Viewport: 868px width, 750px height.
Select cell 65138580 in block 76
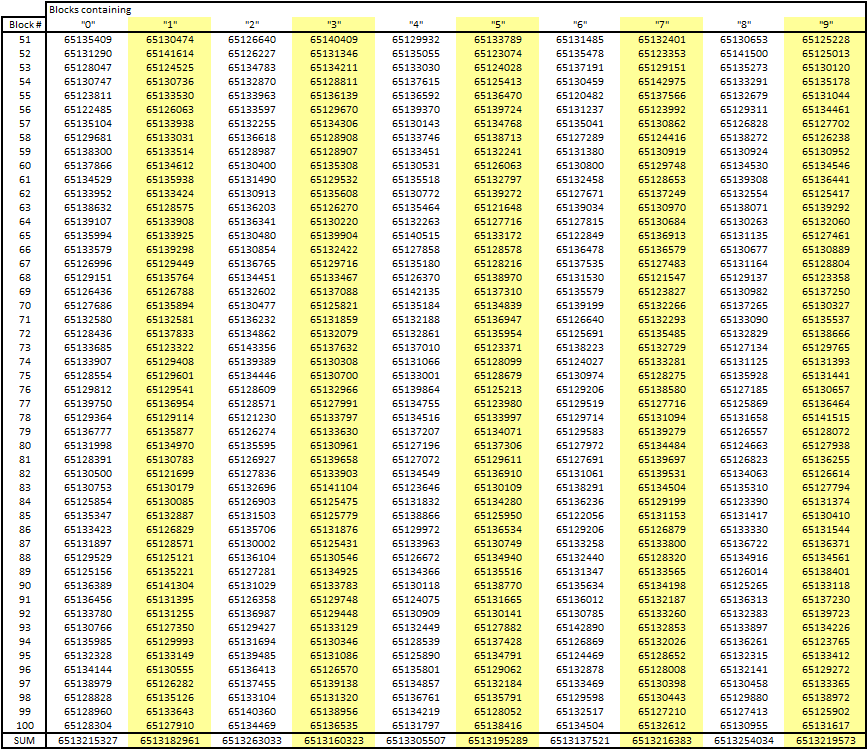pos(662,390)
